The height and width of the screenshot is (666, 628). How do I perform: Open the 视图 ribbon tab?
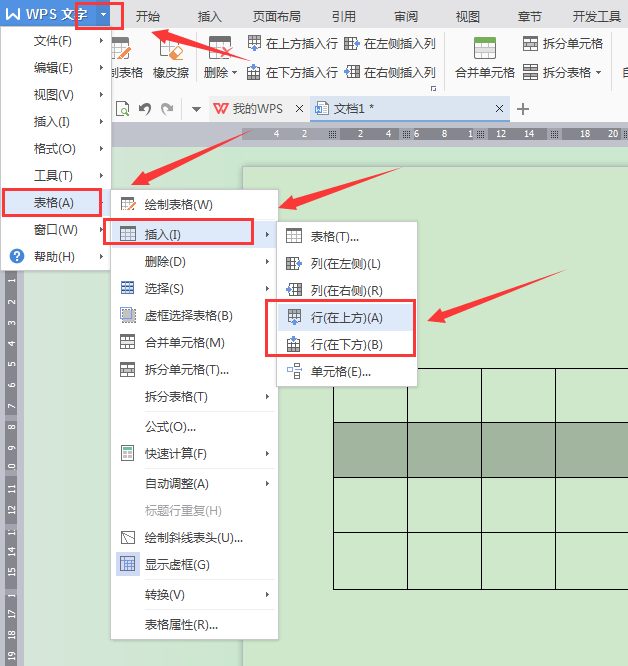point(468,17)
